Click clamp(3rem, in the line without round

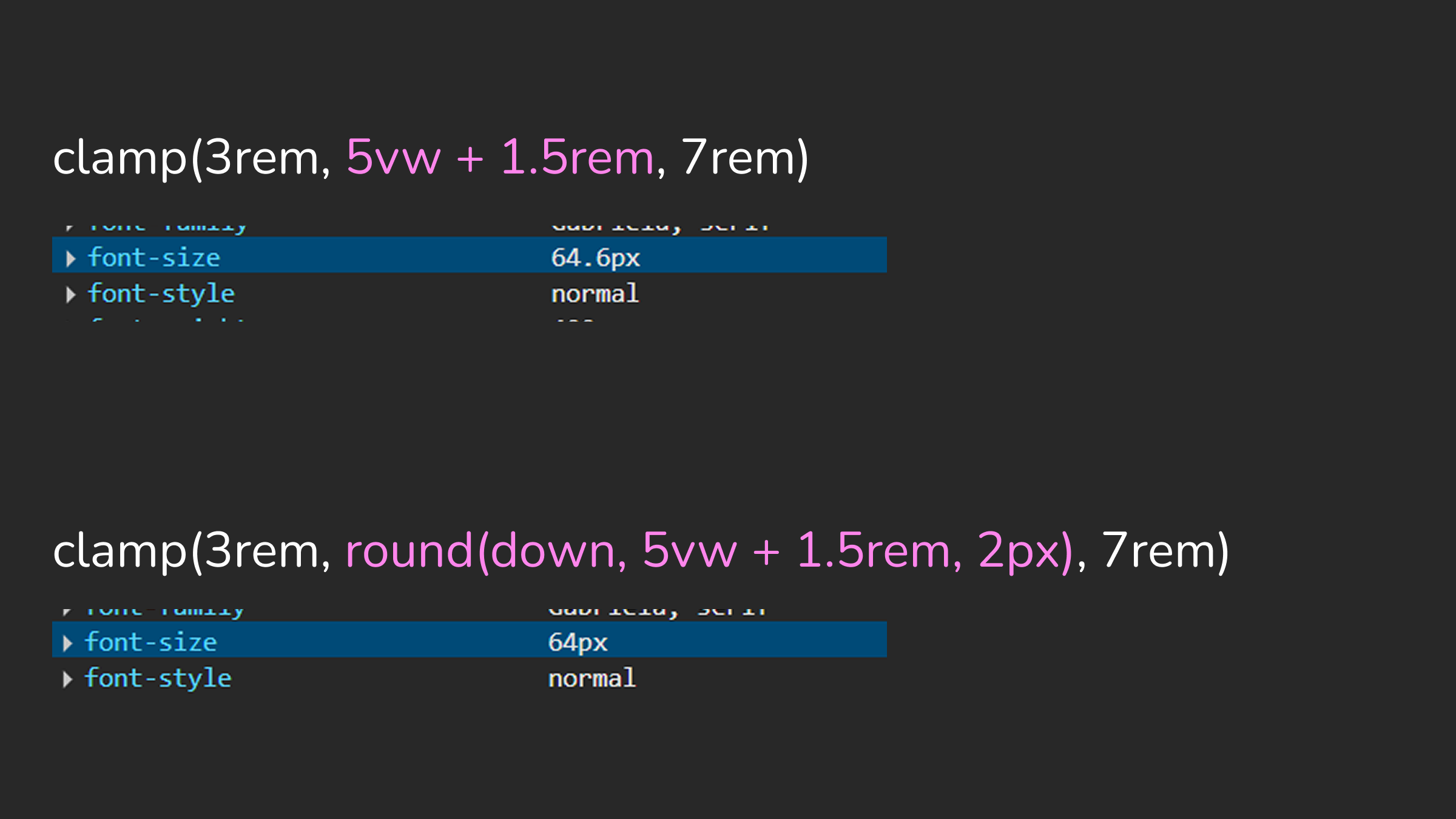pyautogui.click(x=192, y=158)
